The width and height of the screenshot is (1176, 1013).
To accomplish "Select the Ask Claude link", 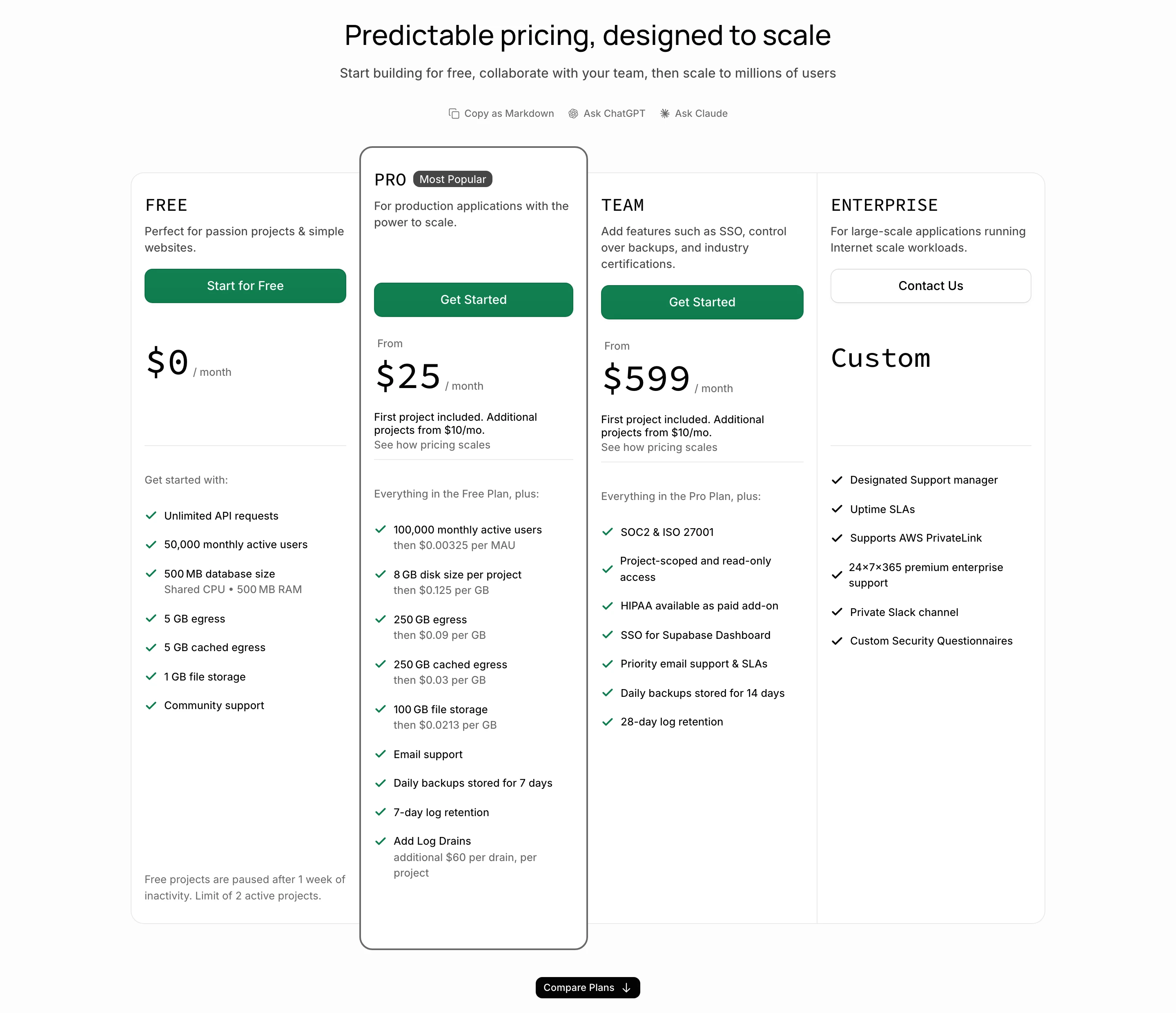I will [694, 114].
